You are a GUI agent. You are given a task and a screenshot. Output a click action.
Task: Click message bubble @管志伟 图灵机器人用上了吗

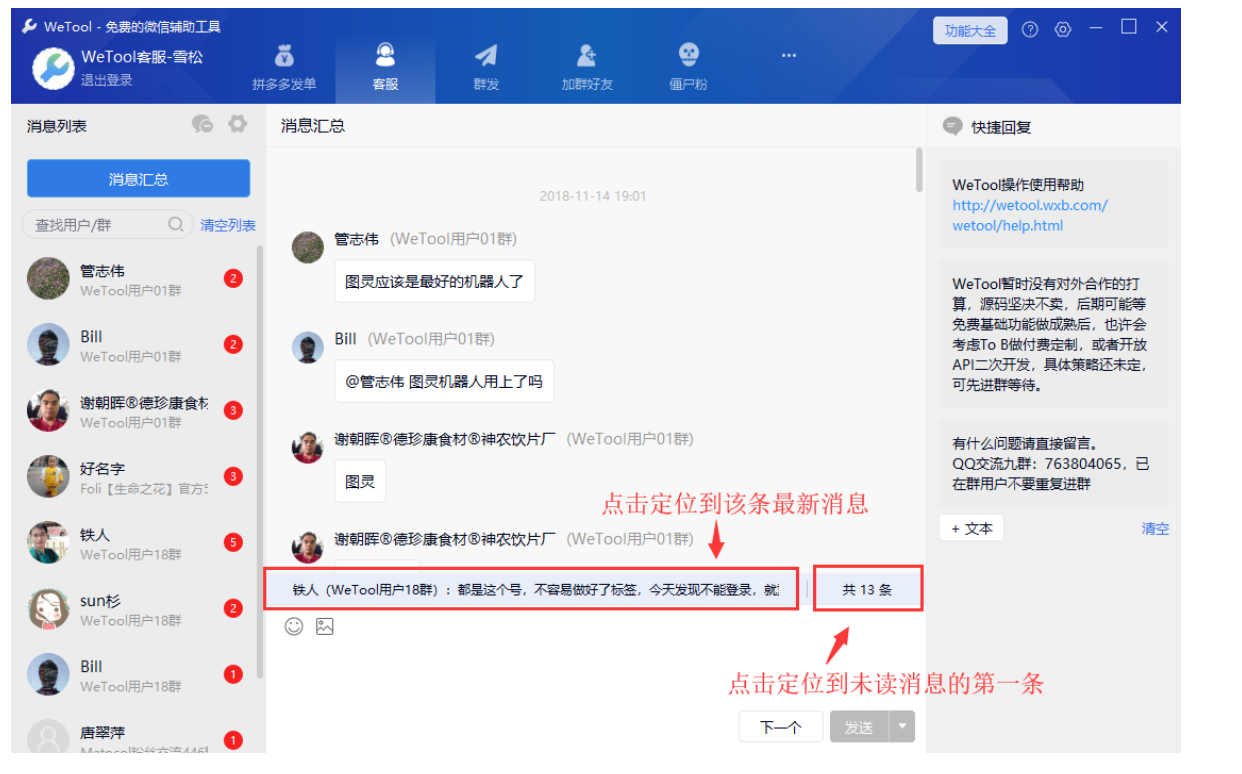pyautogui.click(x=444, y=381)
